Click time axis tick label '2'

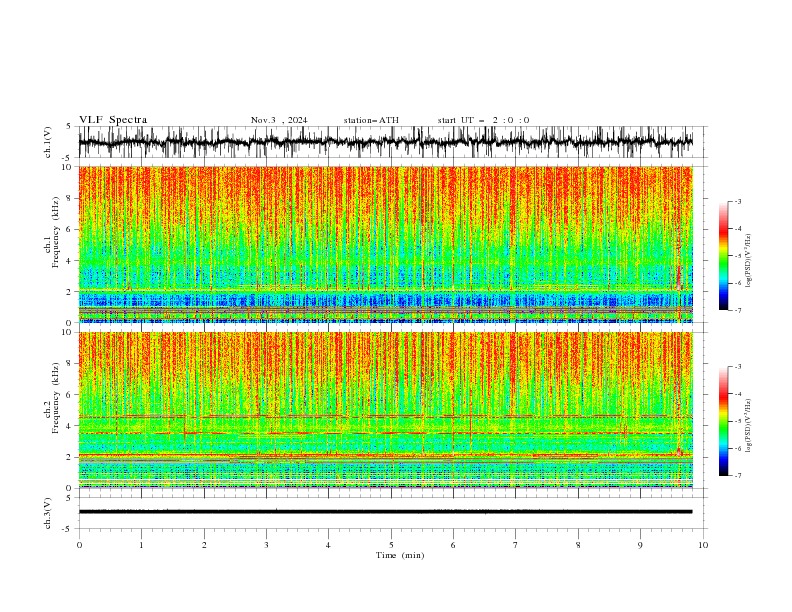tap(204, 545)
